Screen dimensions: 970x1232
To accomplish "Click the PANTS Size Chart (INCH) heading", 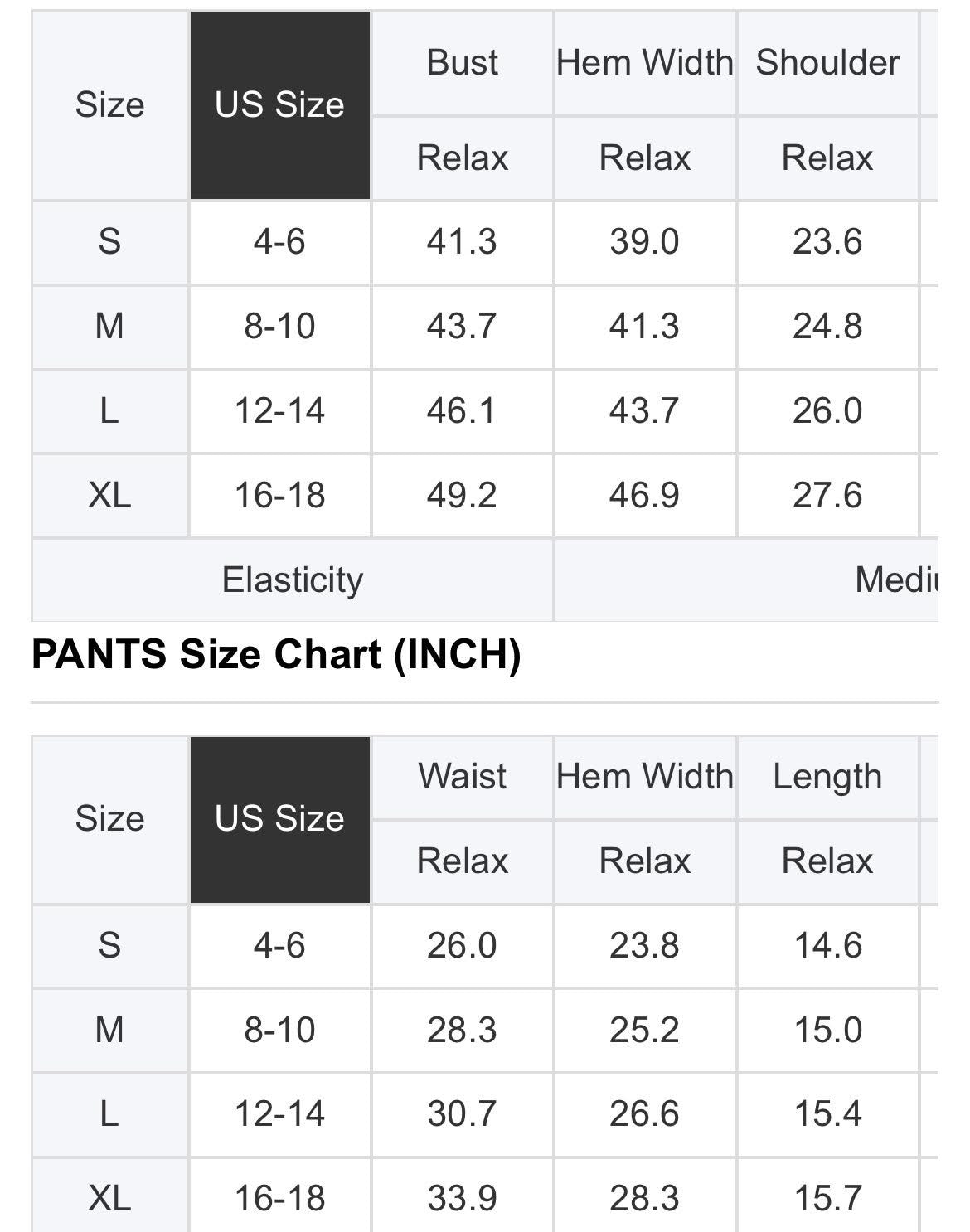I will [x=276, y=655].
